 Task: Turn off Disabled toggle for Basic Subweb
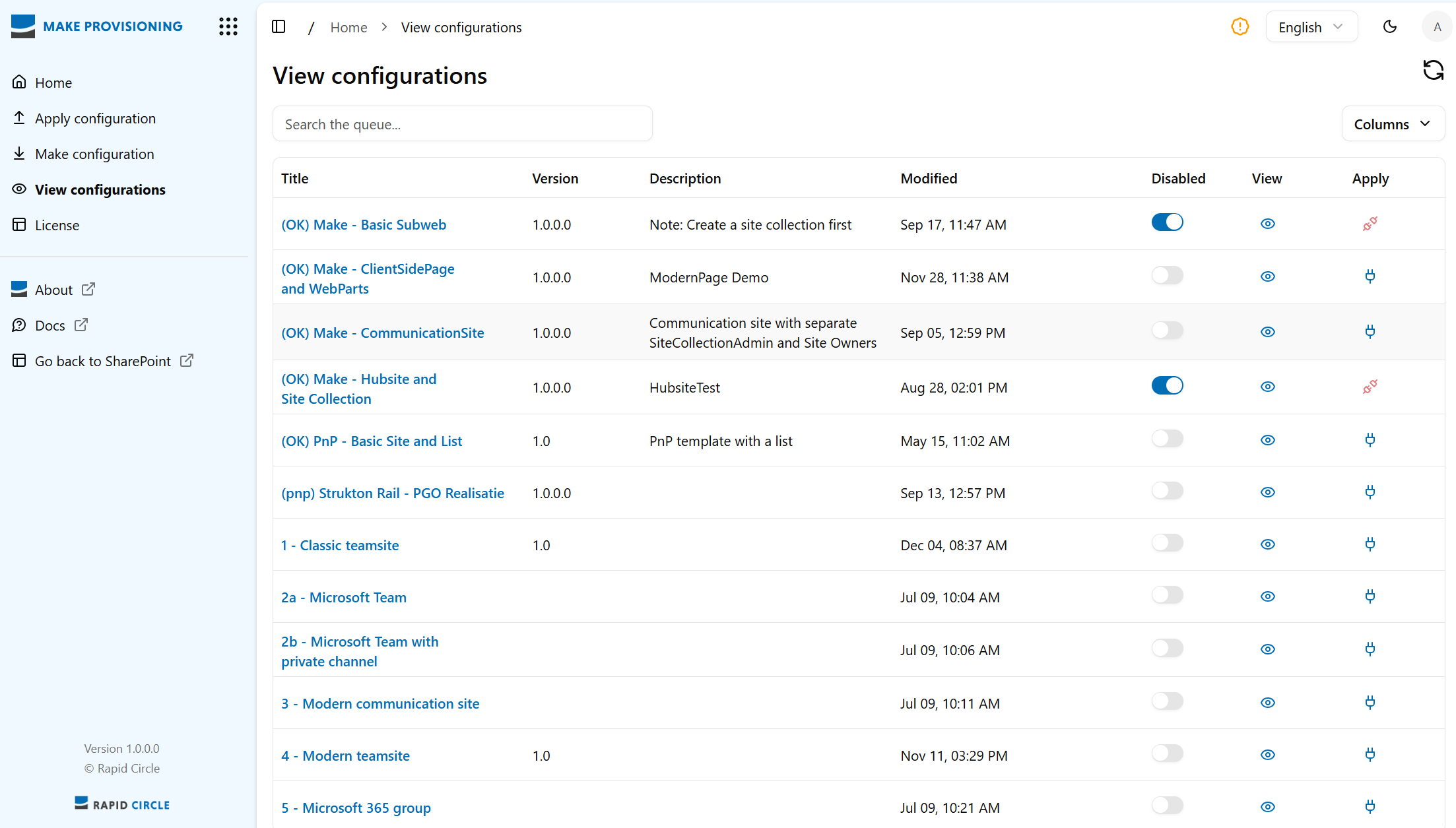(1167, 222)
